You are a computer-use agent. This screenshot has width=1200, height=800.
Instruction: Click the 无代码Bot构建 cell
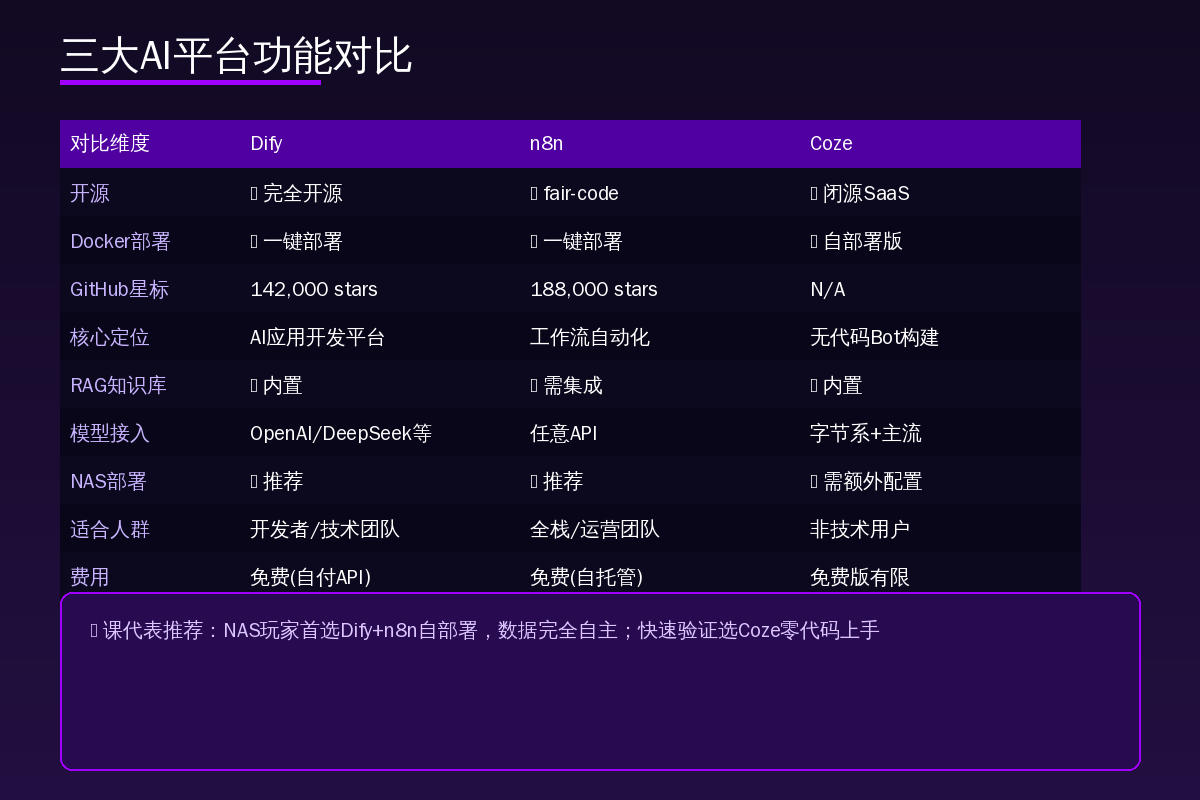875,337
